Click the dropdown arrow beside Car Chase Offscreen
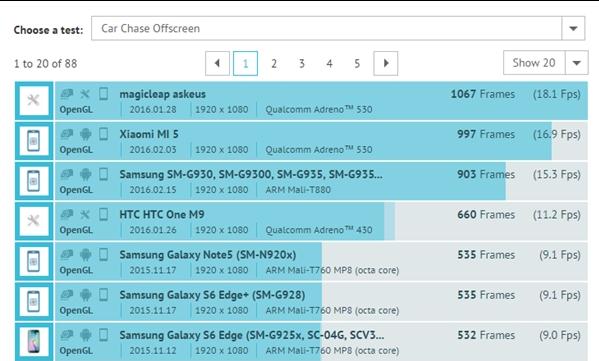Screen dimensions: 599x361 pos(573,28)
